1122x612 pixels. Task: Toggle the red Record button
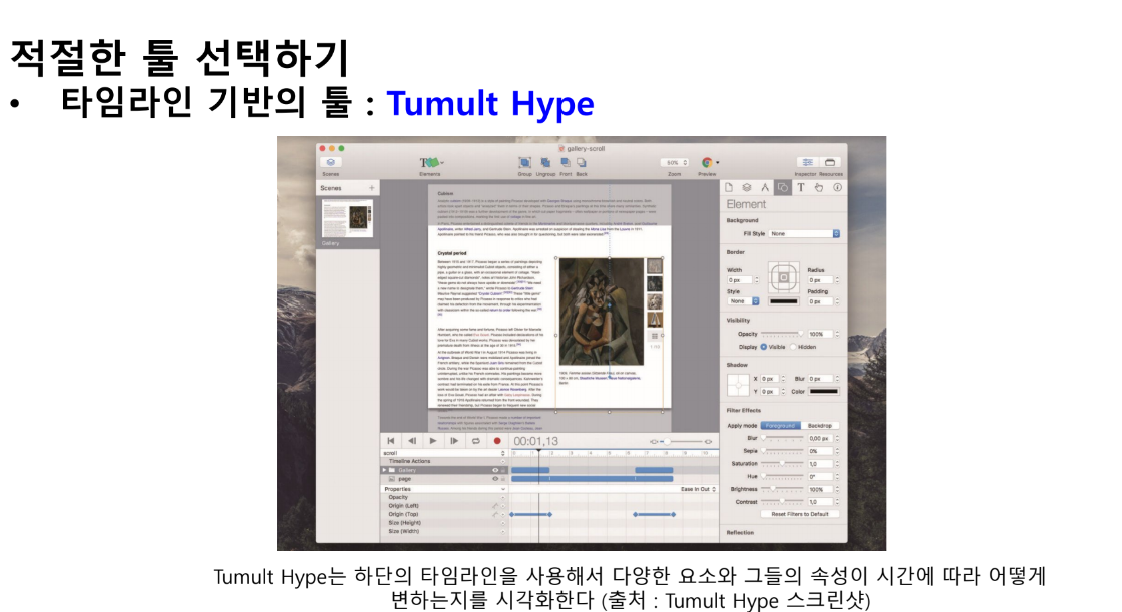(x=497, y=441)
